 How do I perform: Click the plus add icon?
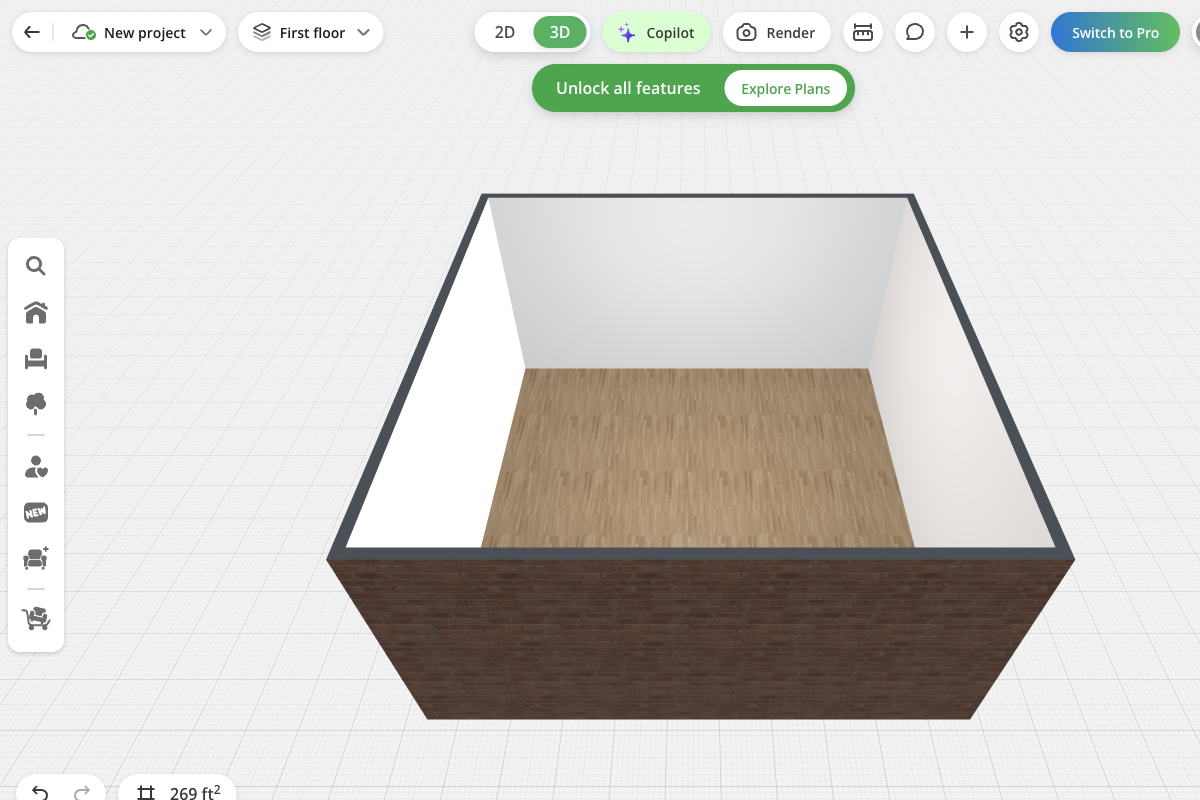pos(967,32)
